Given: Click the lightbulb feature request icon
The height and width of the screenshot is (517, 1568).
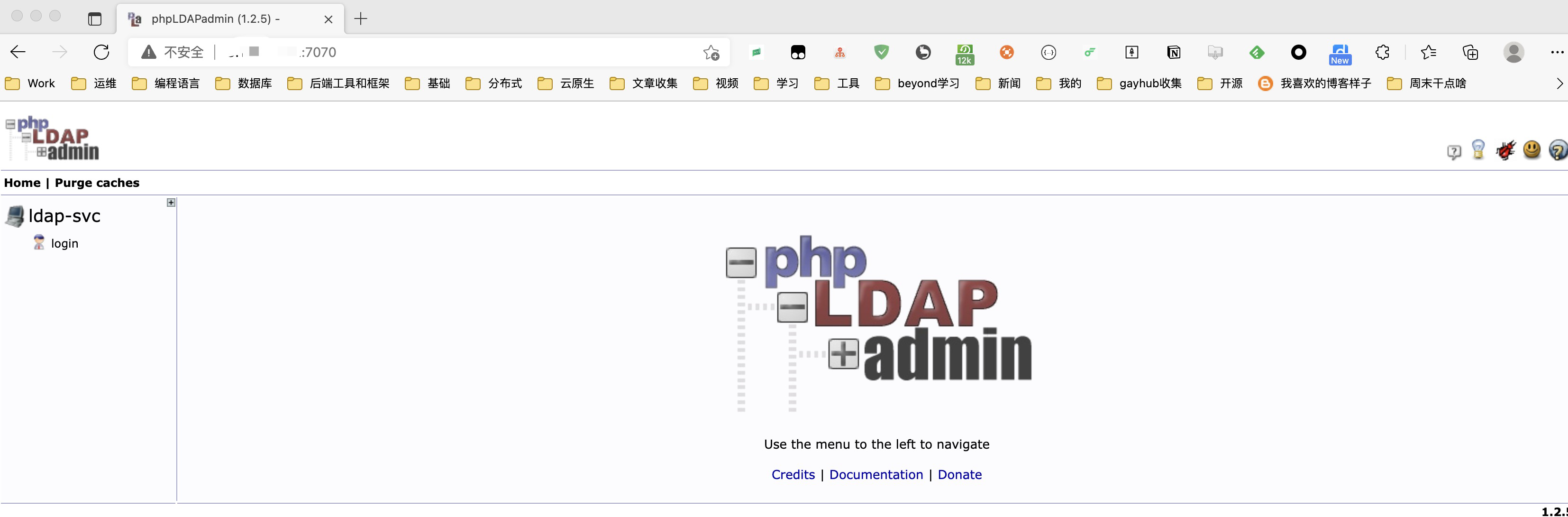Looking at the screenshot, I should click(x=1478, y=150).
